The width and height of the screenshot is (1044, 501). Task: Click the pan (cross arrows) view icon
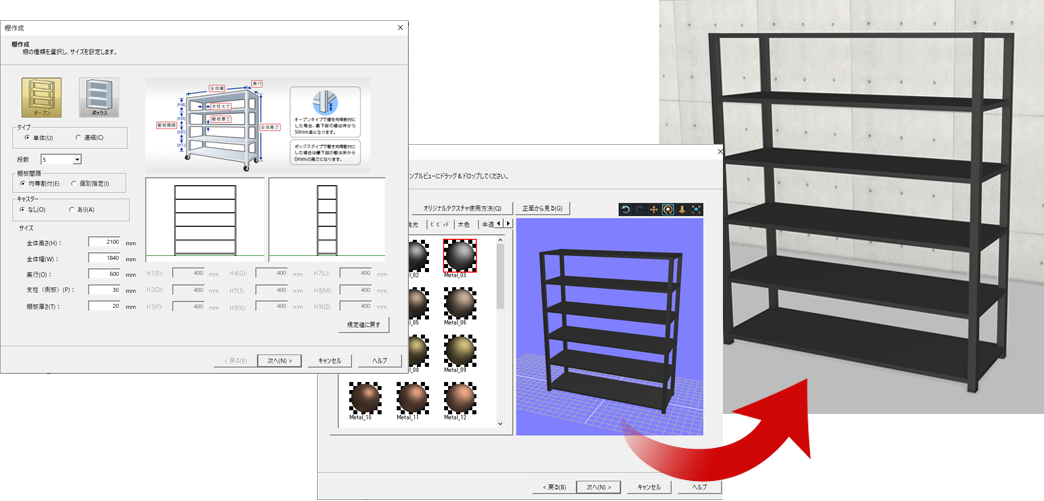coord(654,209)
